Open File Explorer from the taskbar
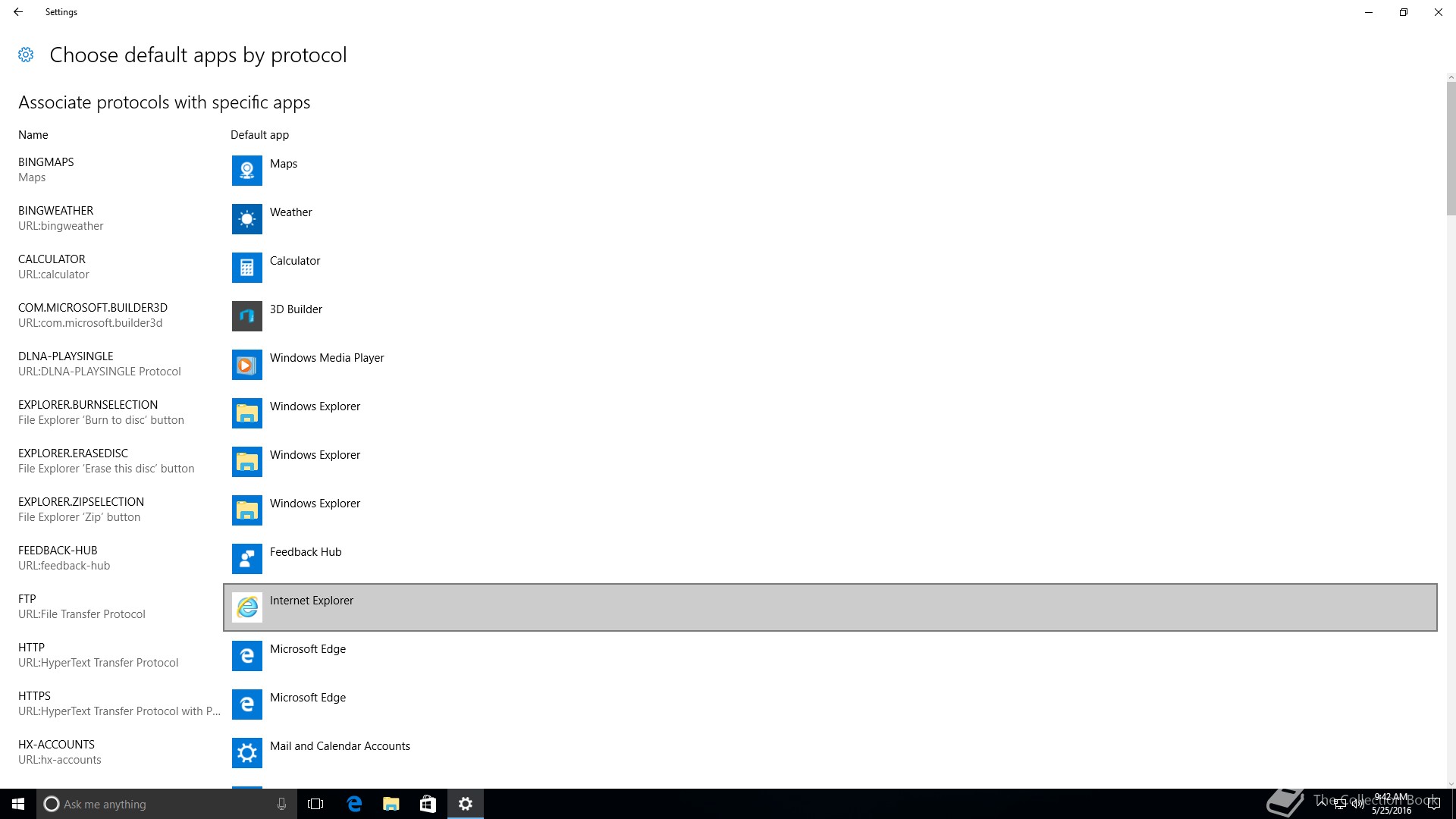Screen dimensions: 1456x819 click(x=391, y=804)
